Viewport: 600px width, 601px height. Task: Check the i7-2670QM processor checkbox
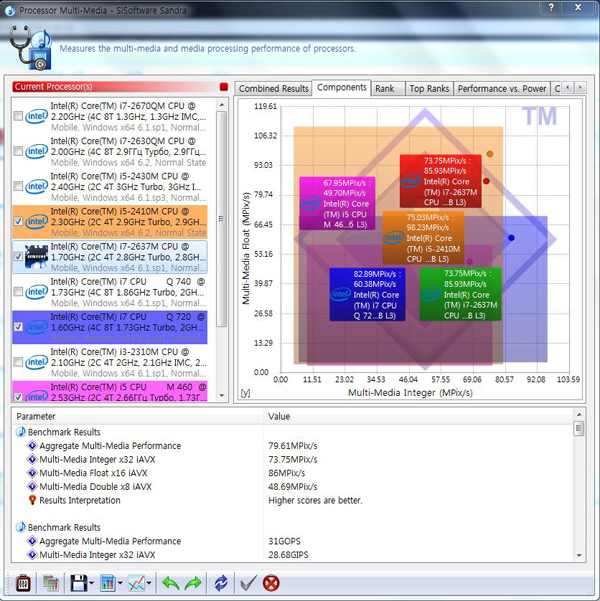(18, 116)
